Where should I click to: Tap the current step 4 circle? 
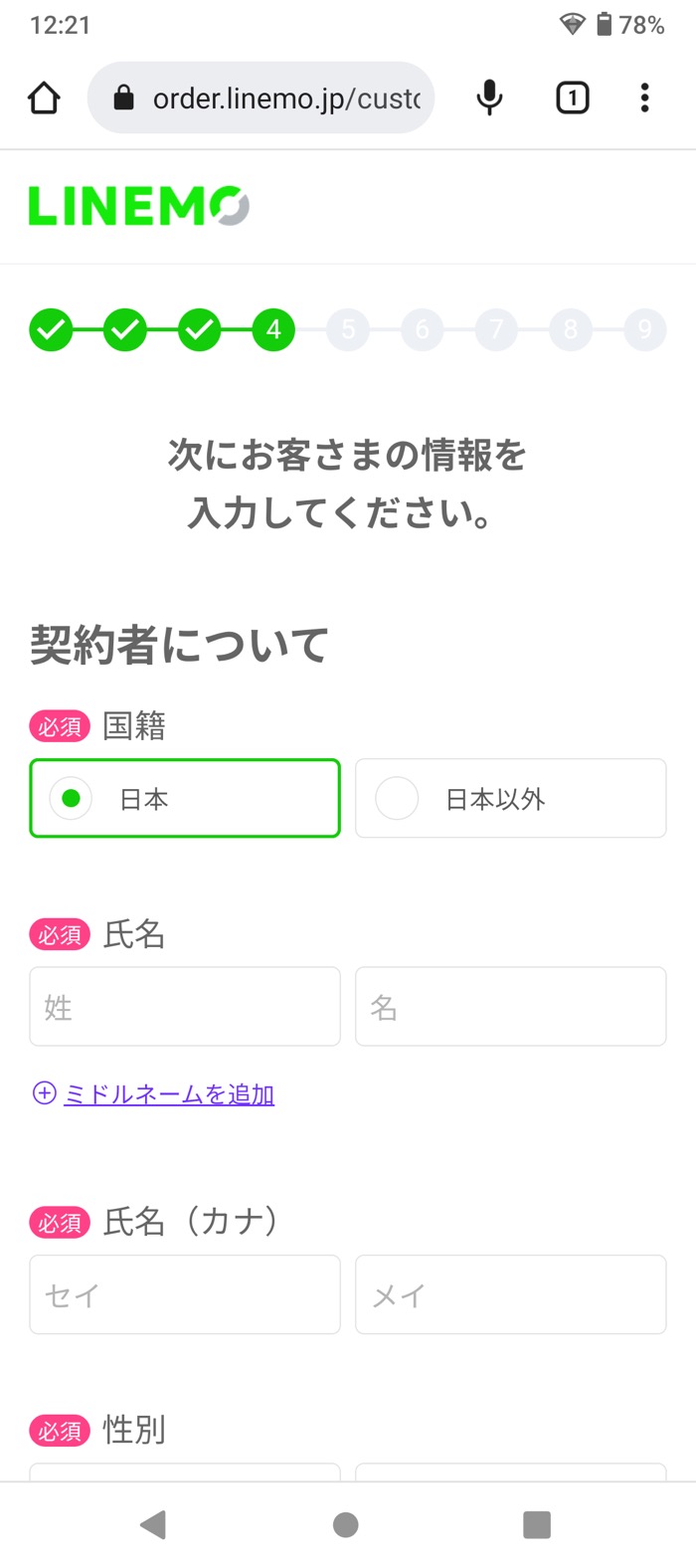273,328
